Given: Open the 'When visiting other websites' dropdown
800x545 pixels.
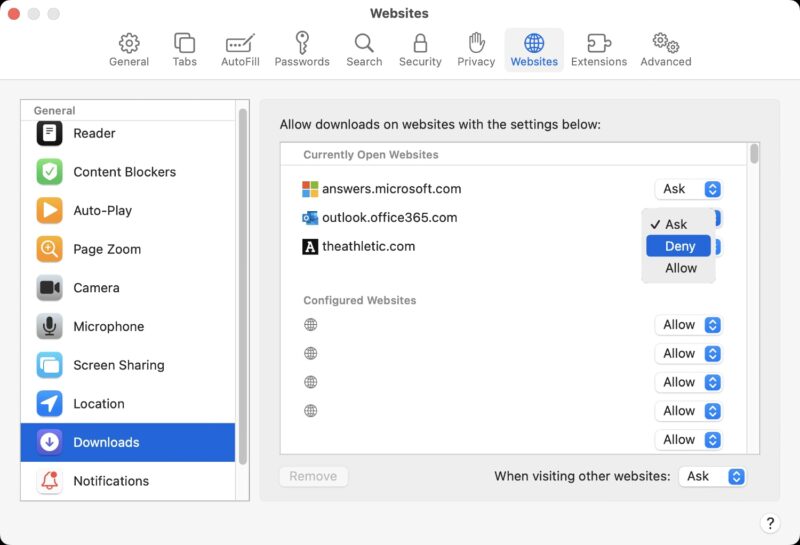Looking at the screenshot, I should tap(712, 476).
